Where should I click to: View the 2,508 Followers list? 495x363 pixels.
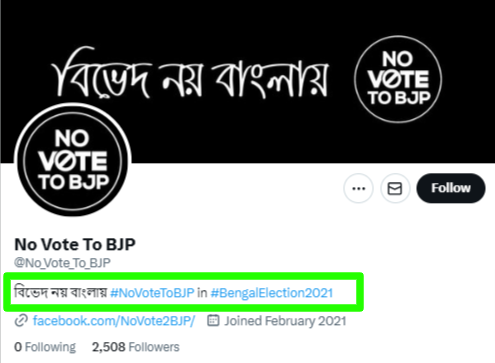click(x=136, y=347)
